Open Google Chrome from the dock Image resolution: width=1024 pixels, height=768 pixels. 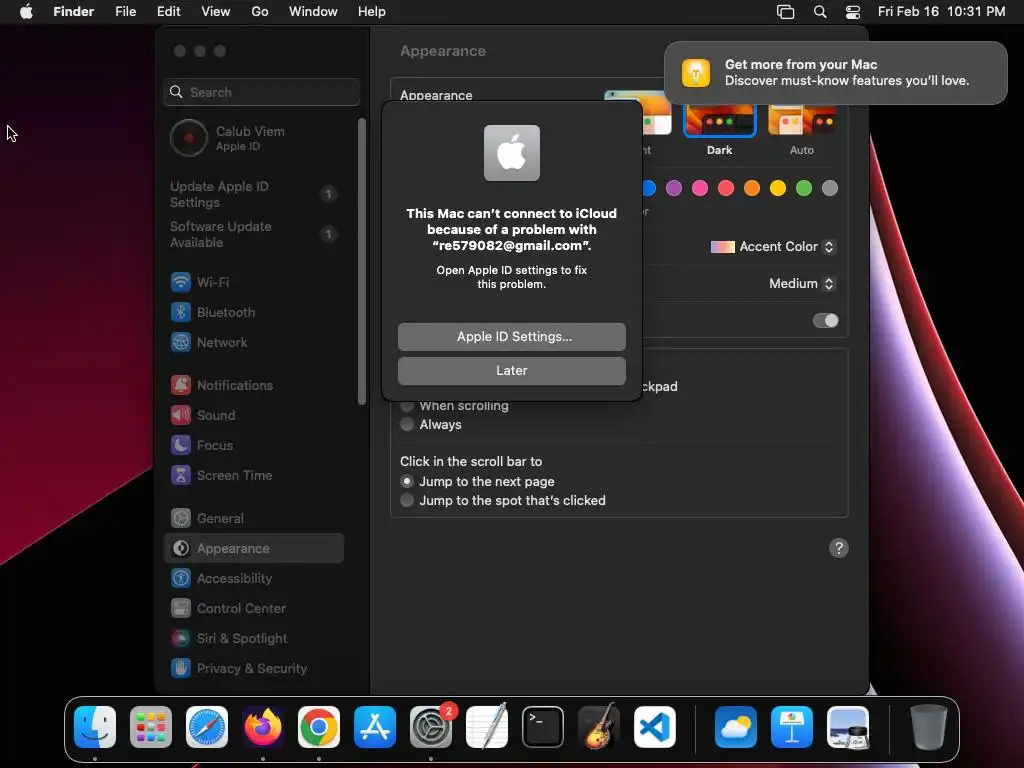pyautogui.click(x=319, y=727)
